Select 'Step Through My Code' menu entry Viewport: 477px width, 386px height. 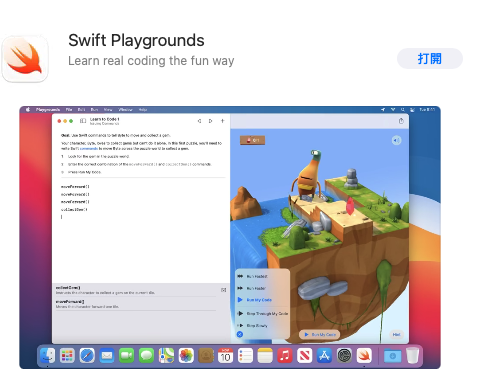tap(262, 314)
